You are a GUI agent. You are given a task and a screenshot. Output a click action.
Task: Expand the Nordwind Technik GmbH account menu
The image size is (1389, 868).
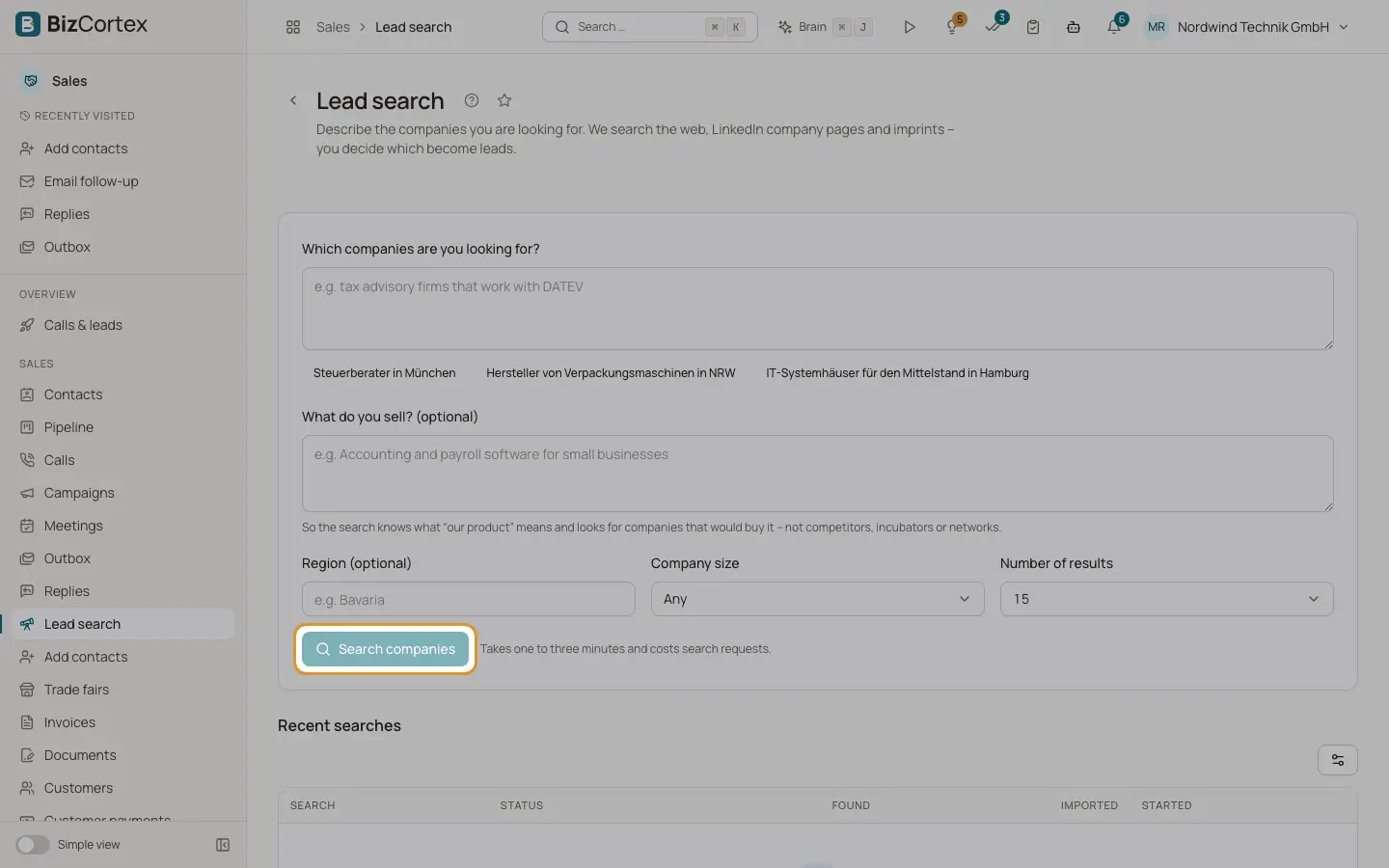[x=1263, y=27]
